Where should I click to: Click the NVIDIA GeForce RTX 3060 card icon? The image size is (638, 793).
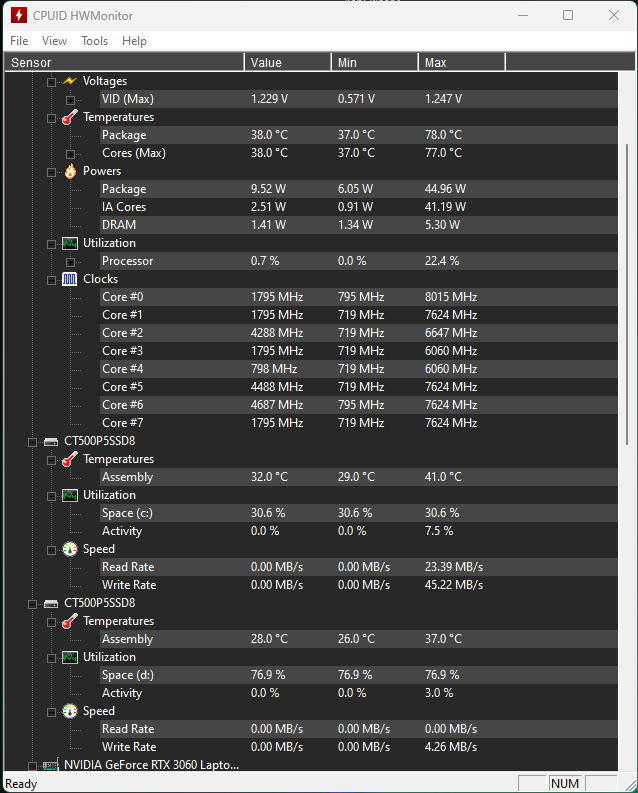(x=50, y=766)
